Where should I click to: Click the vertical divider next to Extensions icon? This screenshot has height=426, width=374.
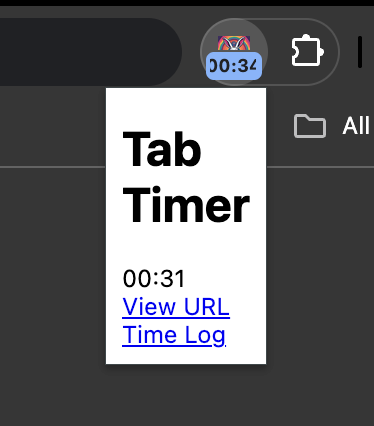pyautogui.click(x=360, y=52)
